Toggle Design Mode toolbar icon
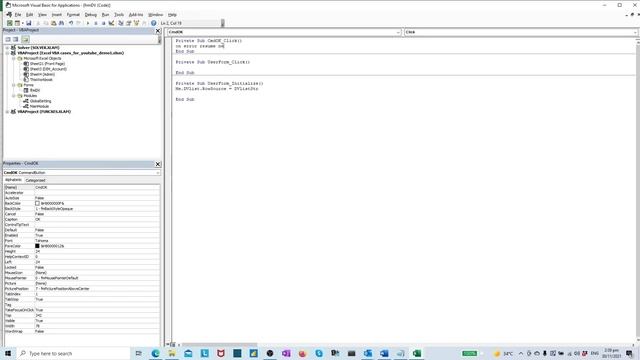Image resolution: width=640 pixels, height=360 pixels. (111, 23)
